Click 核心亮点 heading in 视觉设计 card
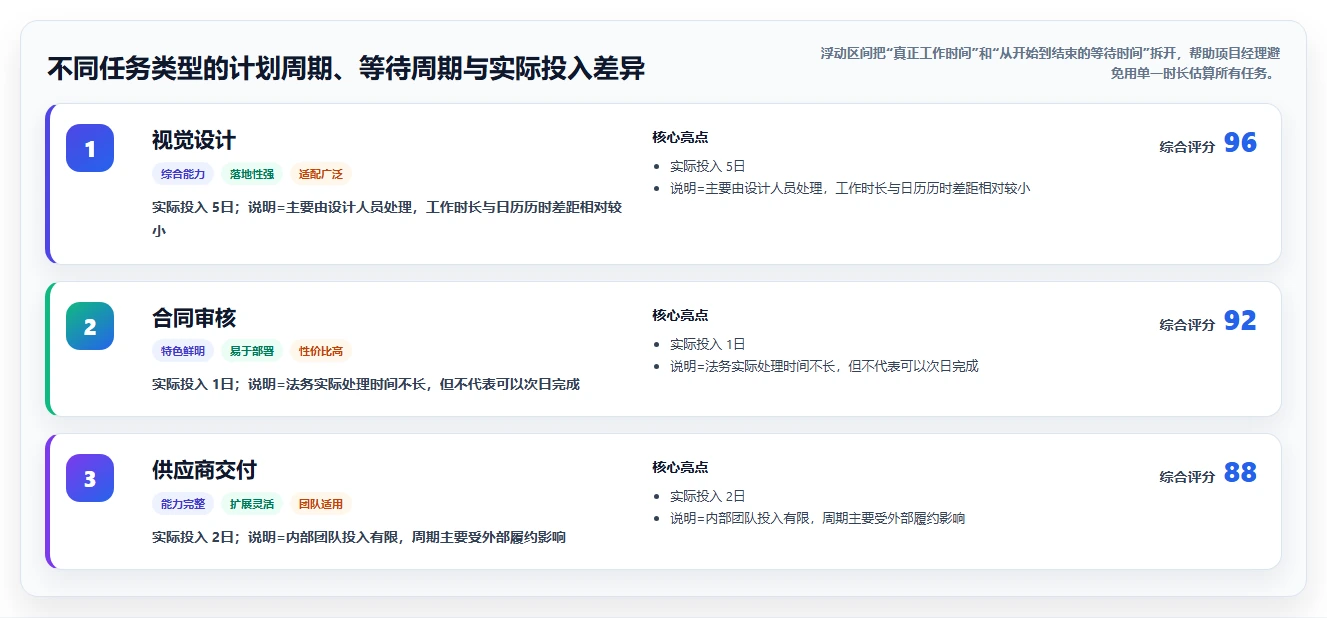 coord(680,137)
